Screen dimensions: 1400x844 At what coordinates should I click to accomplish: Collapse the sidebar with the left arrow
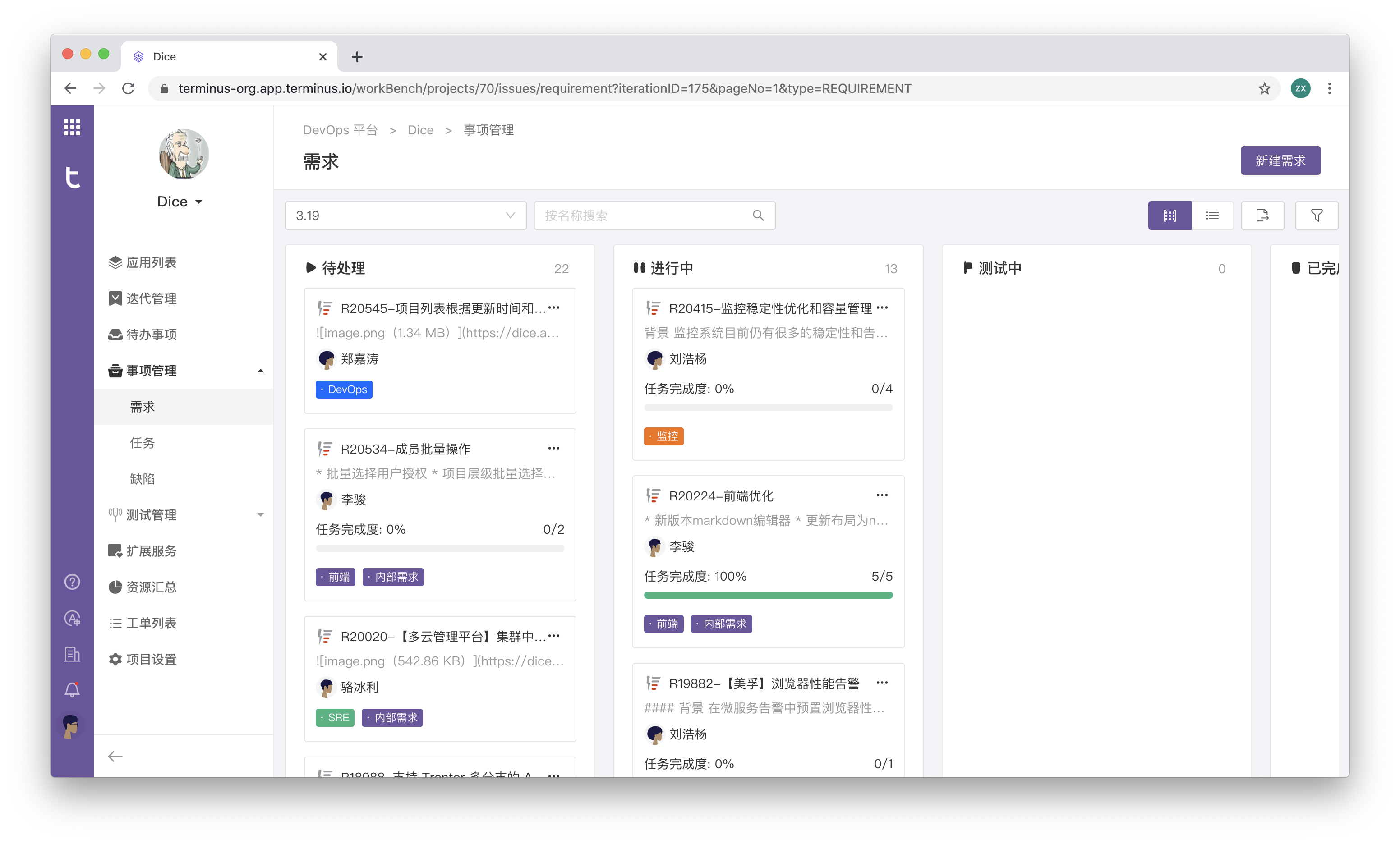tap(115, 756)
